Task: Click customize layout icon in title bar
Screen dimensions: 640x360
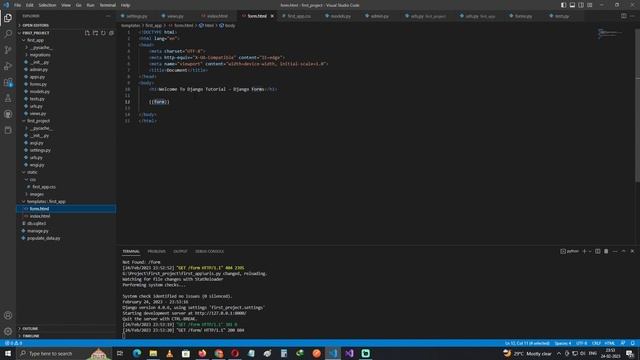Action: [590, 5]
